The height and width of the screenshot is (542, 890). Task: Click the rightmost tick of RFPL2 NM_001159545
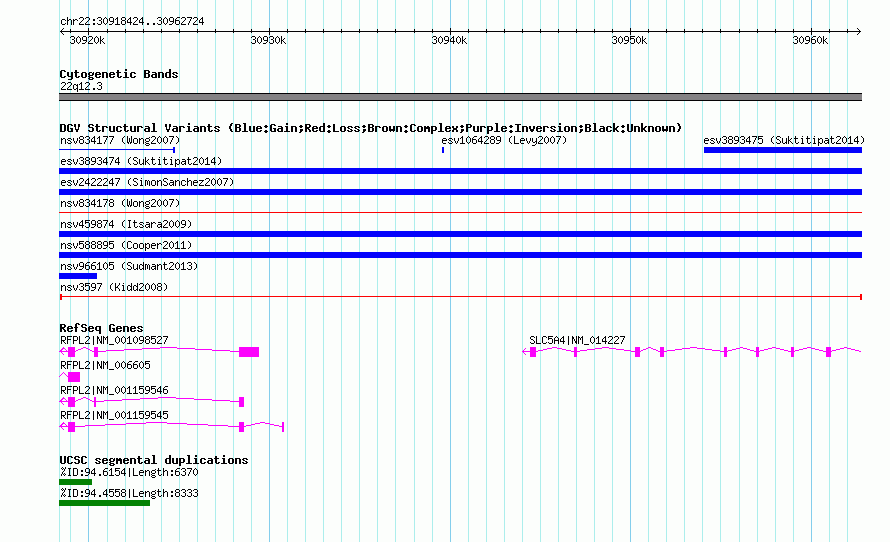pyautogui.click(x=283, y=427)
